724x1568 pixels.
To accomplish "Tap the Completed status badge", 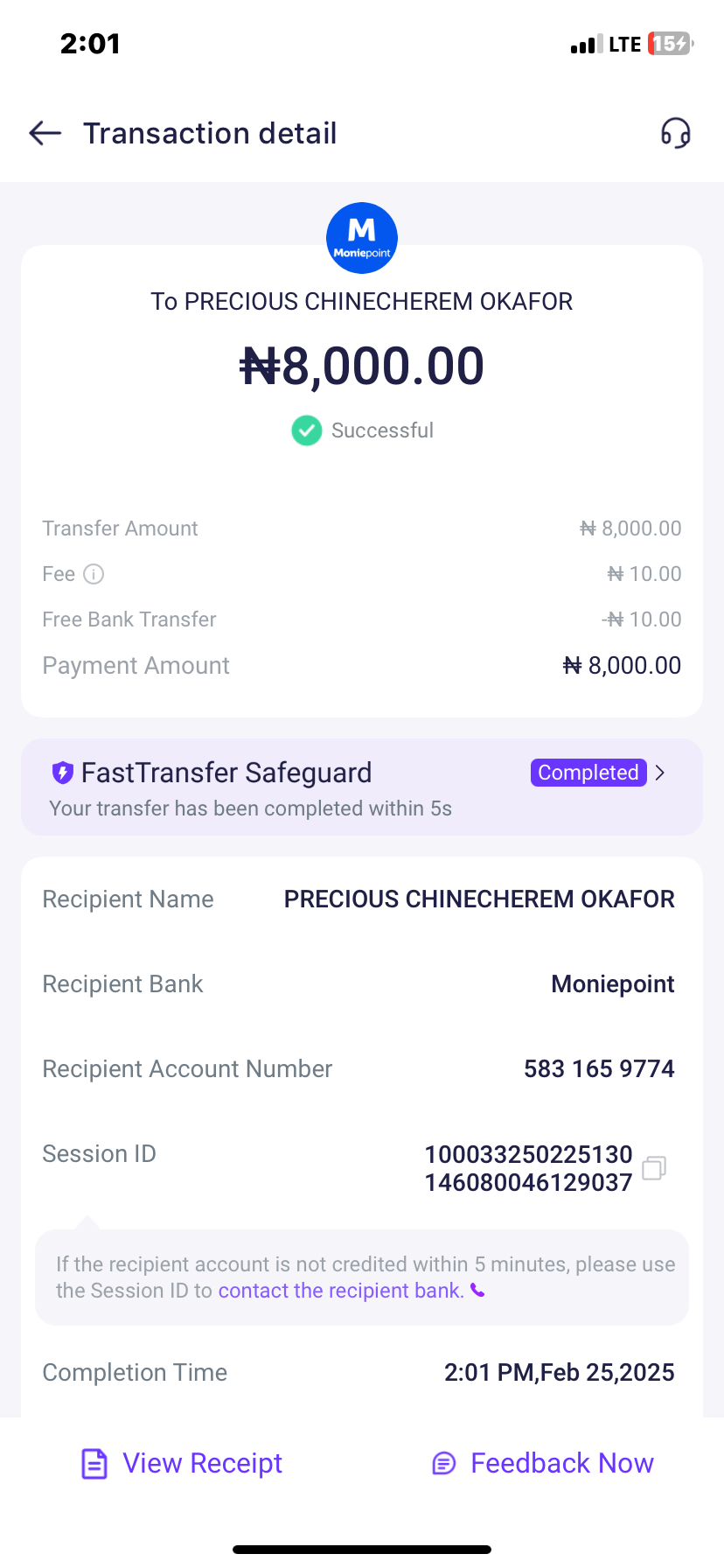I will [x=588, y=773].
